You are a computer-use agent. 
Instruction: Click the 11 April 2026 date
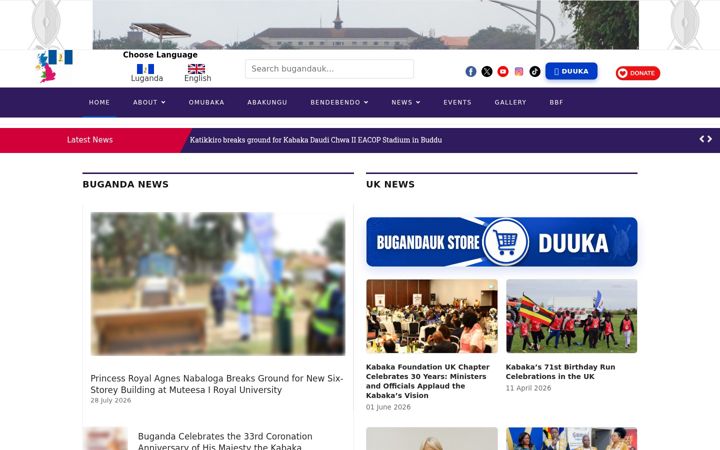tap(528, 388)
